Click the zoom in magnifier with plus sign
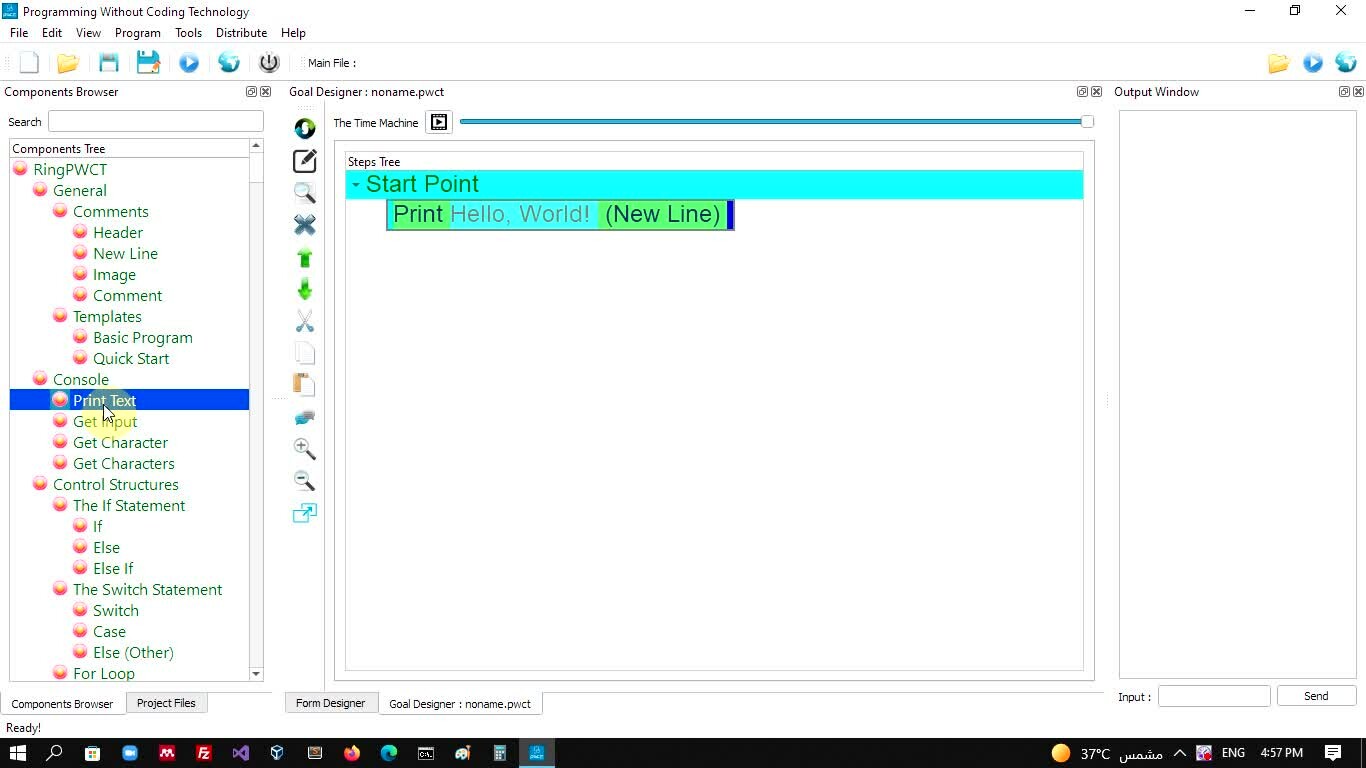This screenshot has height=768, width=1366. (304, 449)
